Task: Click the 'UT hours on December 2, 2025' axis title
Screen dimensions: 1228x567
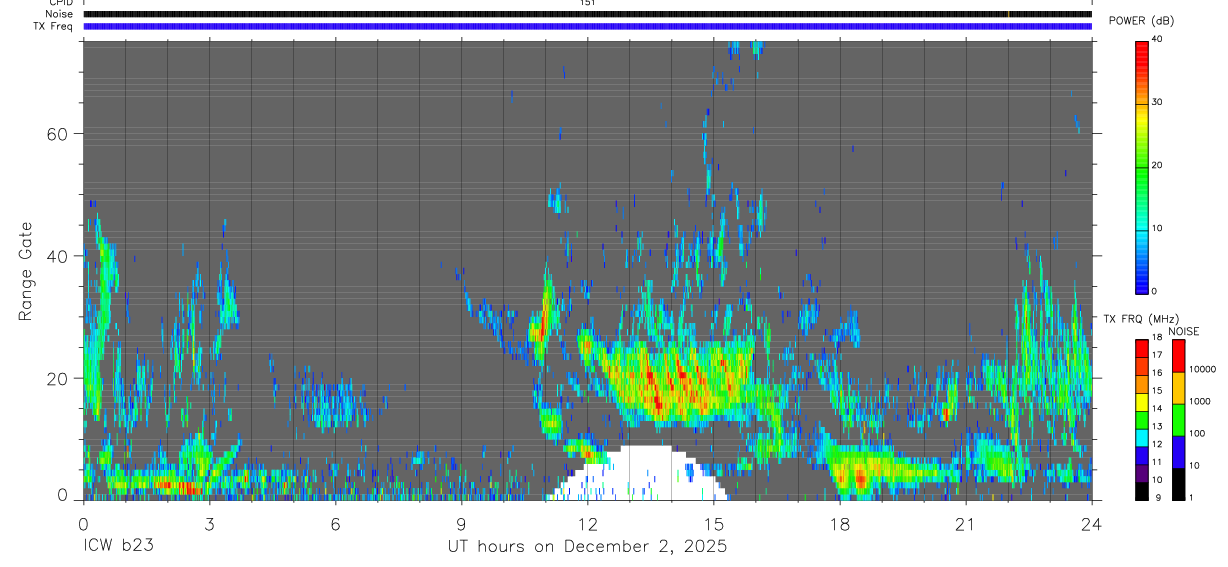Action: (587, 547)
